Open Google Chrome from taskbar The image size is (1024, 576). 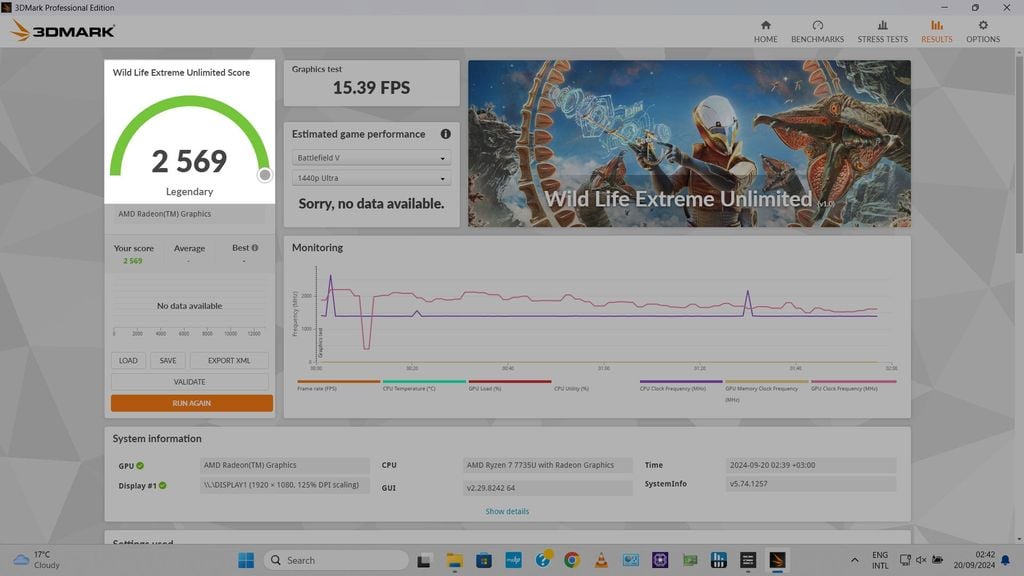coord(571,560)
